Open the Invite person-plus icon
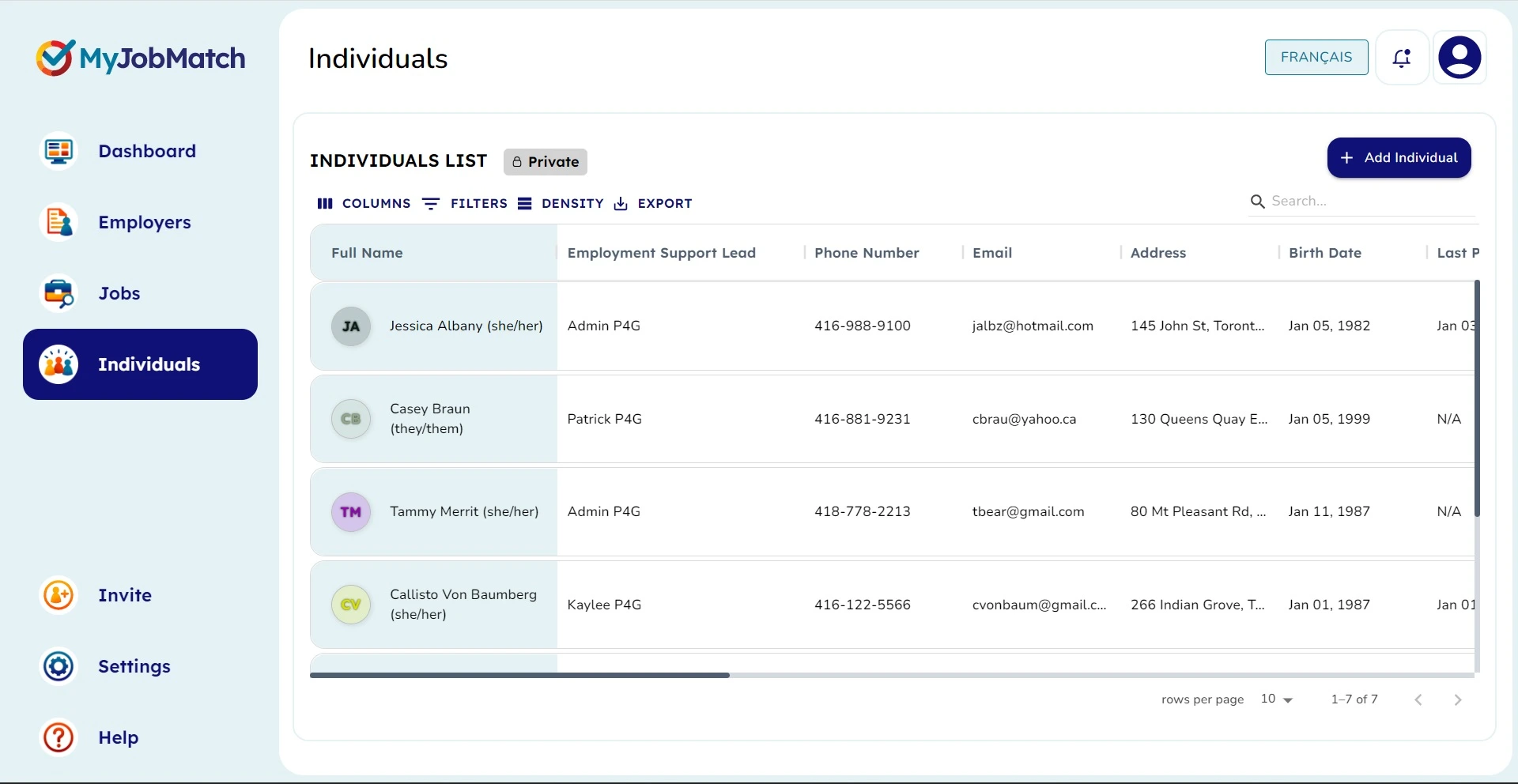 (59, 595)
